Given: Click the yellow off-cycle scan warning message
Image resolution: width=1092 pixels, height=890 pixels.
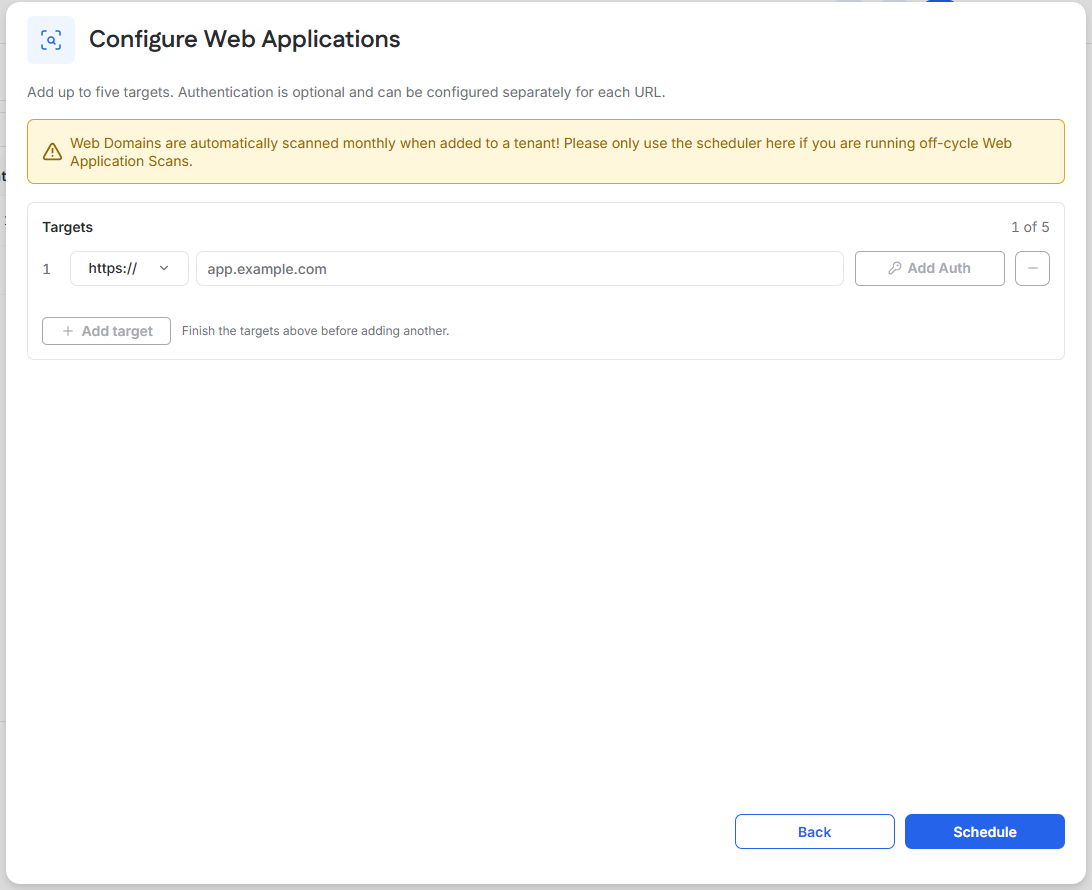Looking at the screenshot, I should [540, 152].
